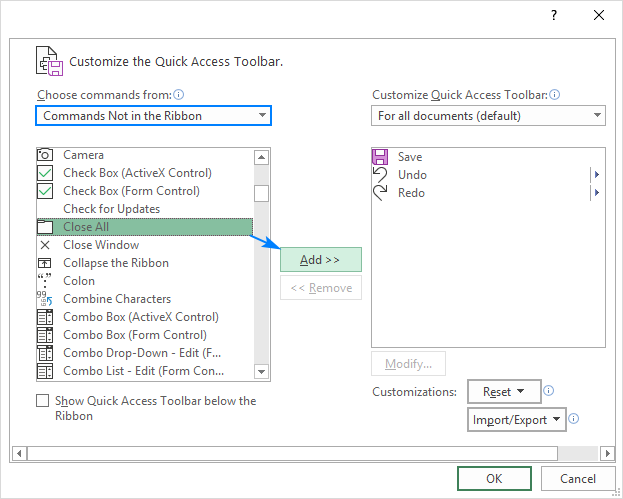Enable Show Quick Access Toolbar below the Ribbon
The height and width of the screenshot is (499, 623).
(x=42, y=401)
